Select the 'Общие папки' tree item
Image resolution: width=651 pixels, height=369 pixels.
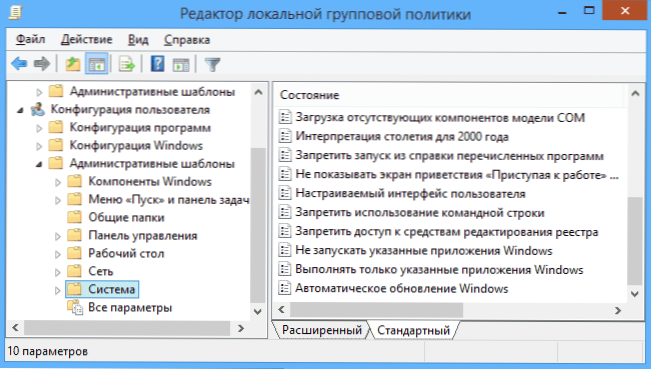[126, 217]
